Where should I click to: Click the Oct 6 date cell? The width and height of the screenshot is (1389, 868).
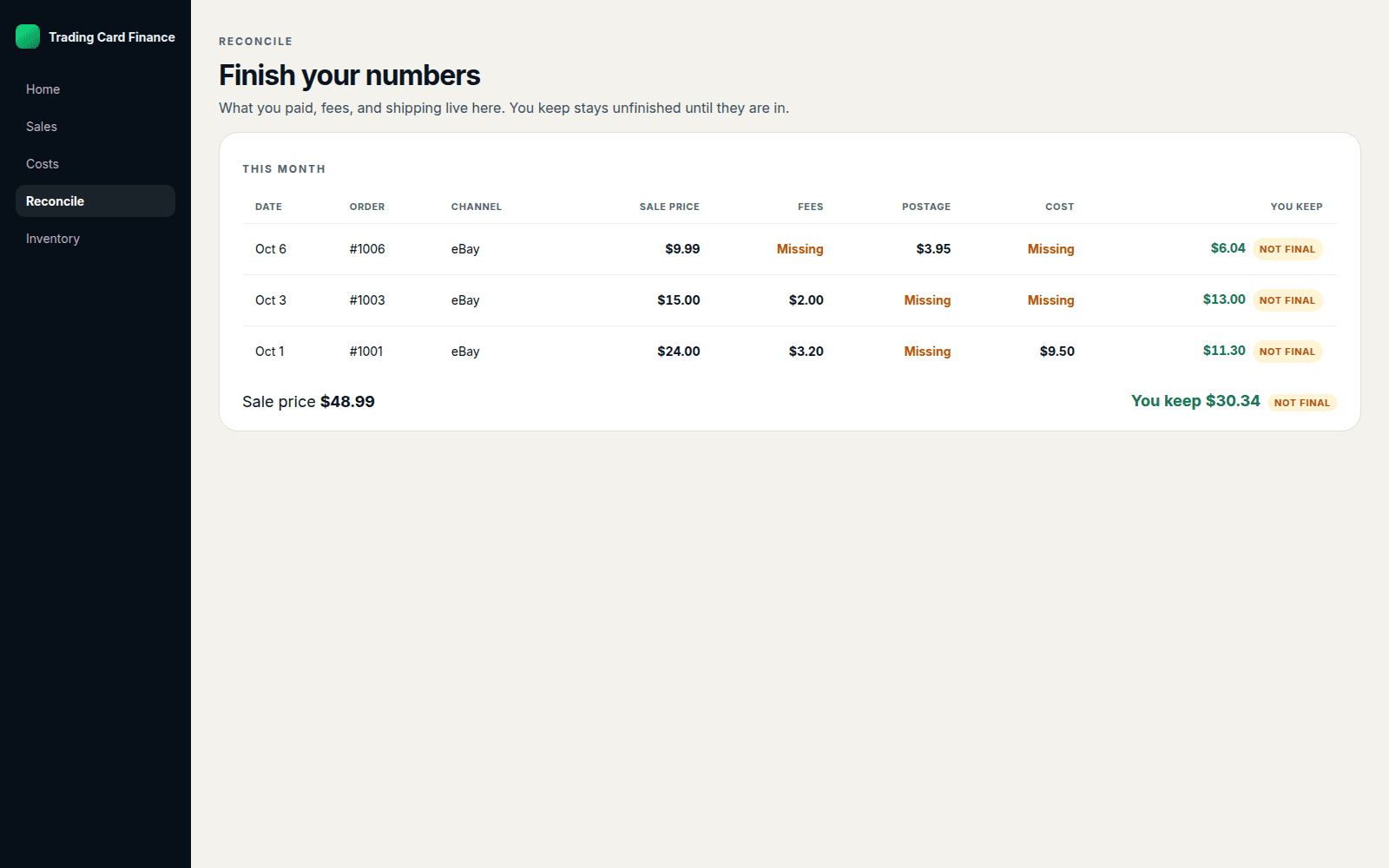pos(271,249)
